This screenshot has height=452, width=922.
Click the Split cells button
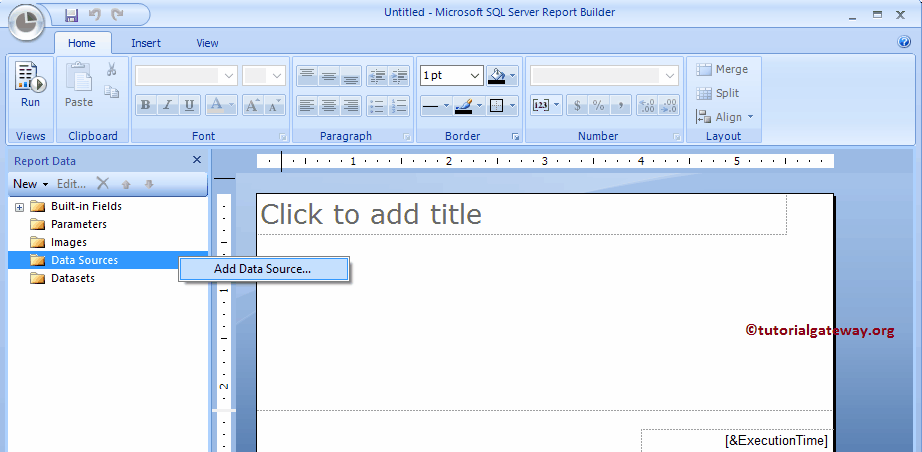[717, 93]
